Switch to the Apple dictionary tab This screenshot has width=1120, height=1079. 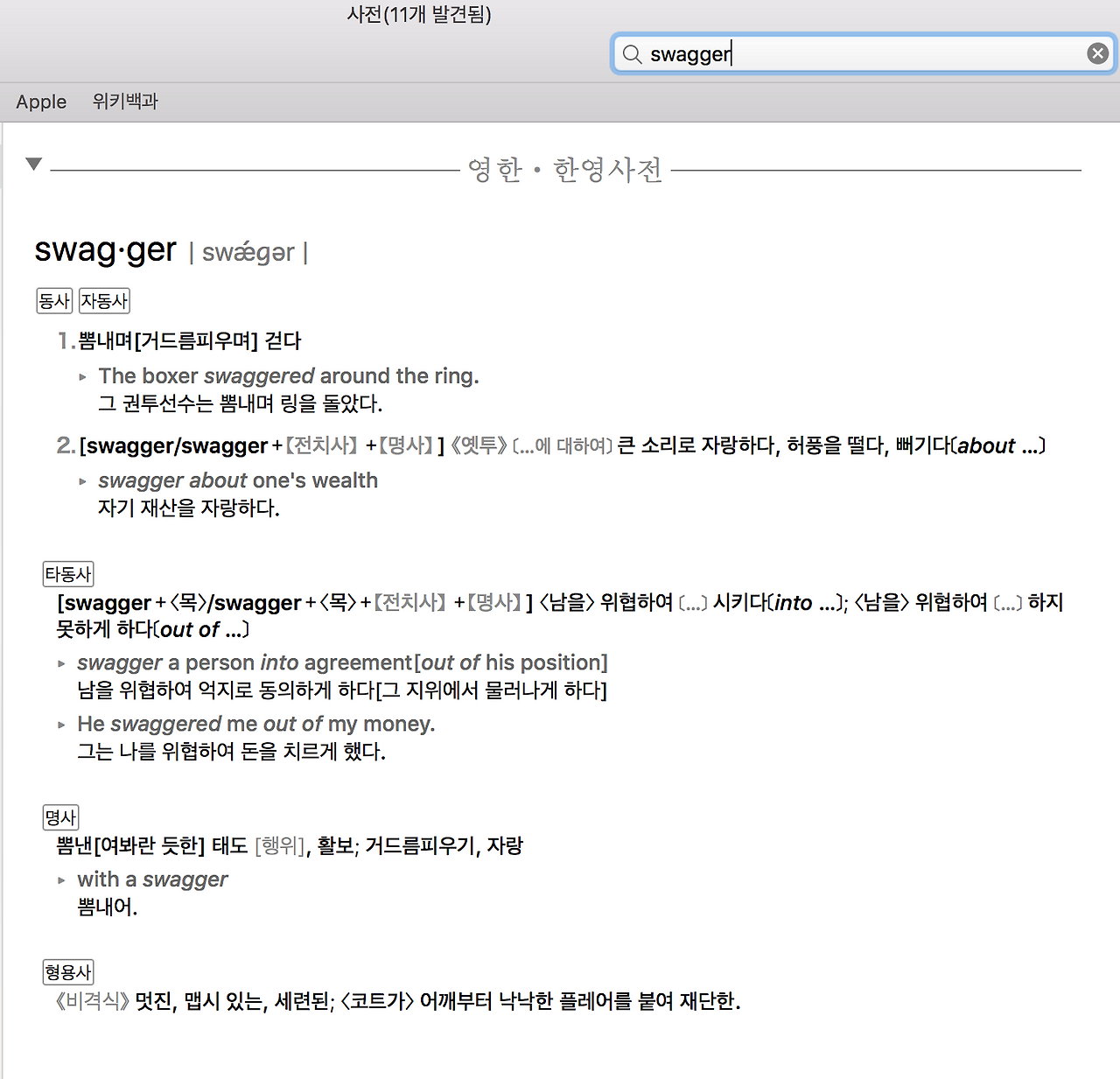40,102
